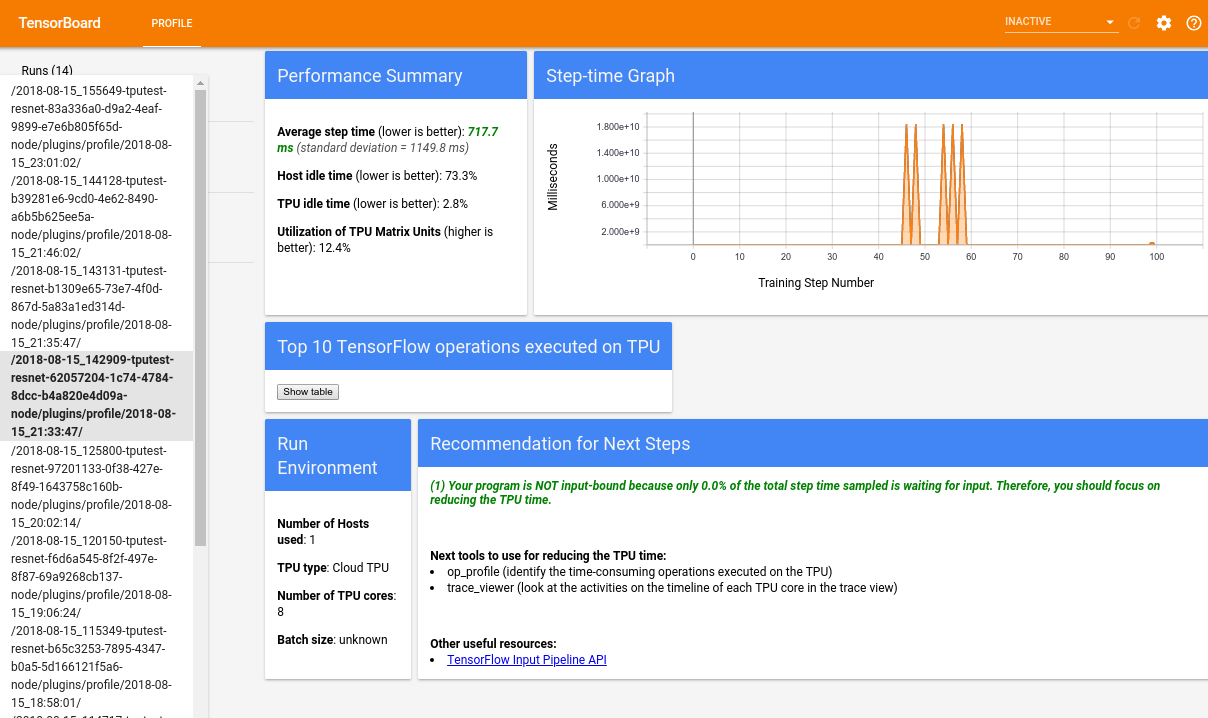Open the INACTIVE dashboard dropdown

[x=1061, y=22]
